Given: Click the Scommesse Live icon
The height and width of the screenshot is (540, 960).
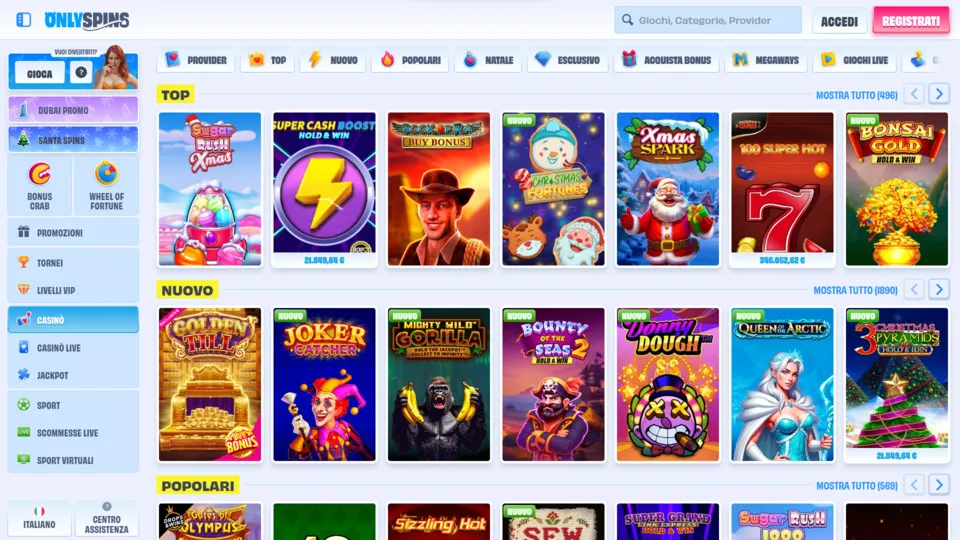Looking at the screenshot, I should [x=23, y=432].
